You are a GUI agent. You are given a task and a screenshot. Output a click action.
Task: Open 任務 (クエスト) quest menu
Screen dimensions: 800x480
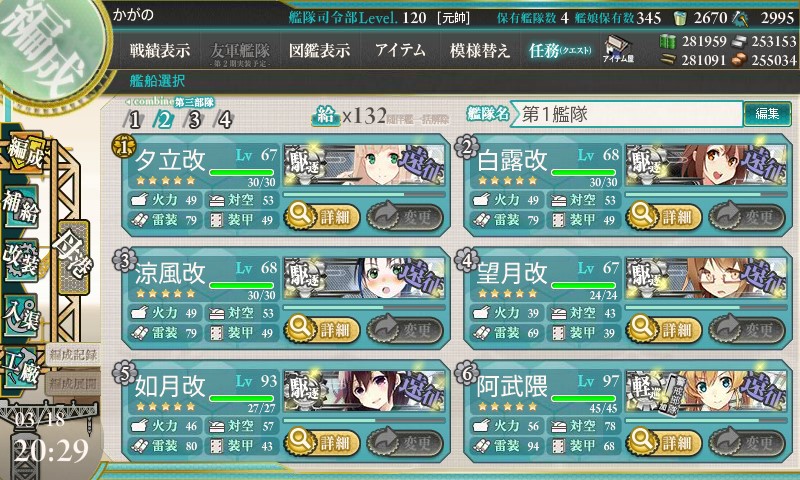click(560, 50)
